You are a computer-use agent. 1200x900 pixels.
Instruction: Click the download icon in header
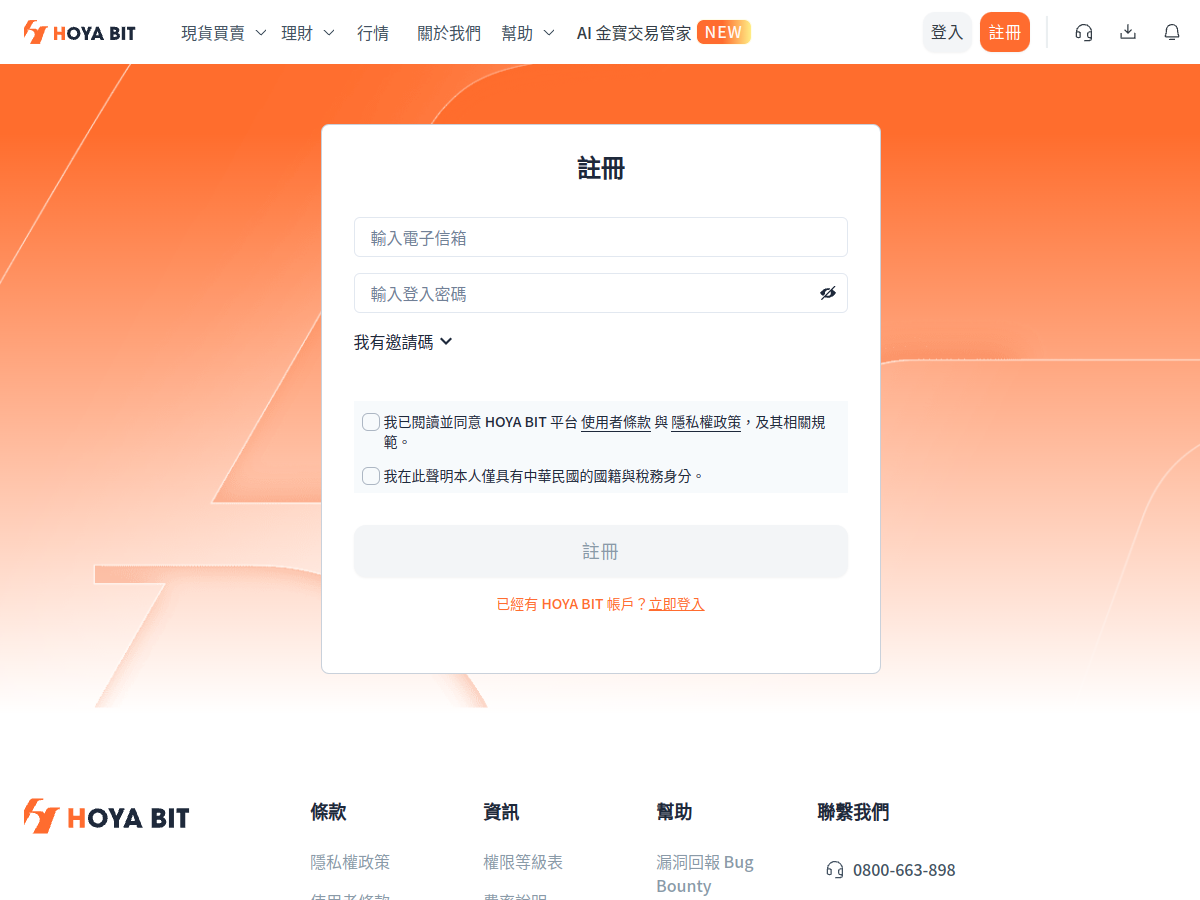point(1128,32)
